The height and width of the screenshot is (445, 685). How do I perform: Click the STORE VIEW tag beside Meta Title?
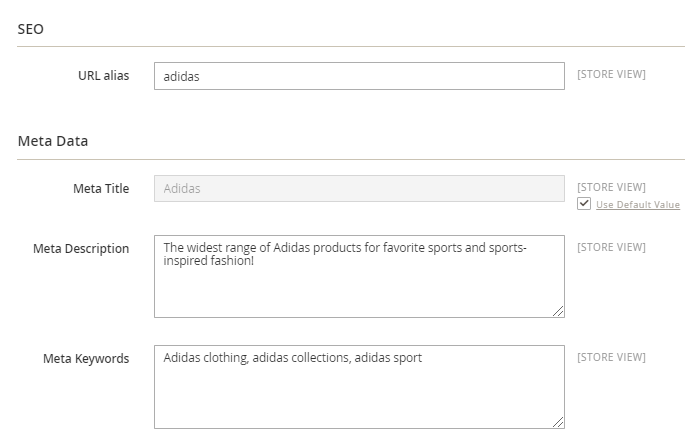click(x=611, y=187)
